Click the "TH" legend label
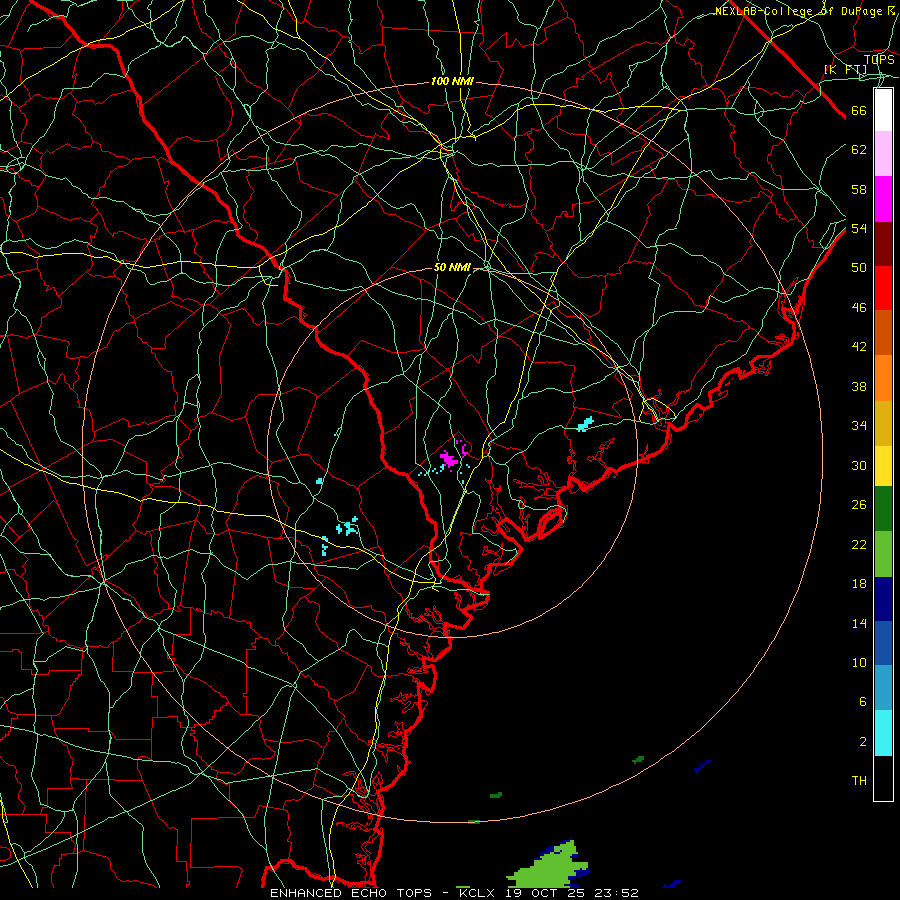 click(859, 781)
